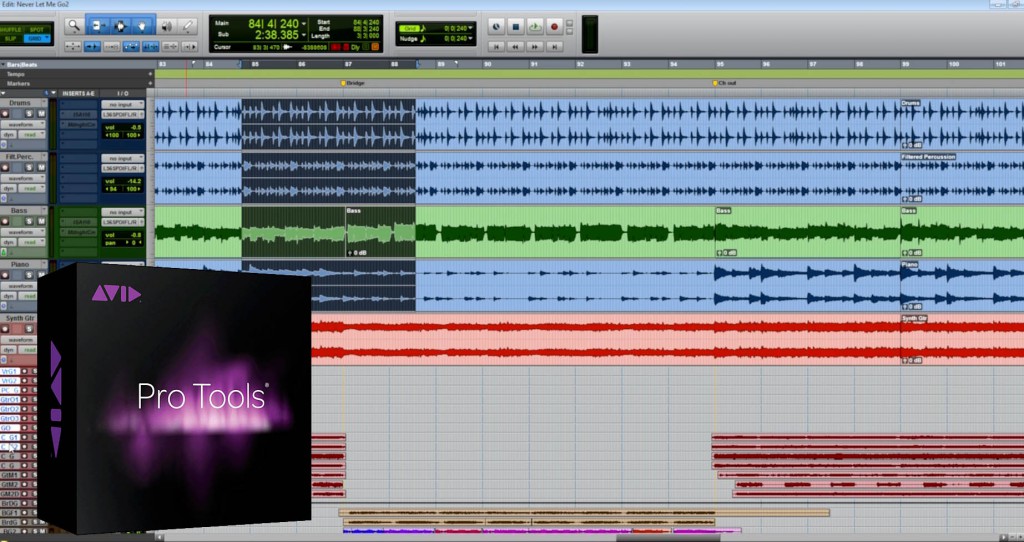Click the Ch out marker
Viewport: 1024px width, 542px height.
(x=724, y=84)
